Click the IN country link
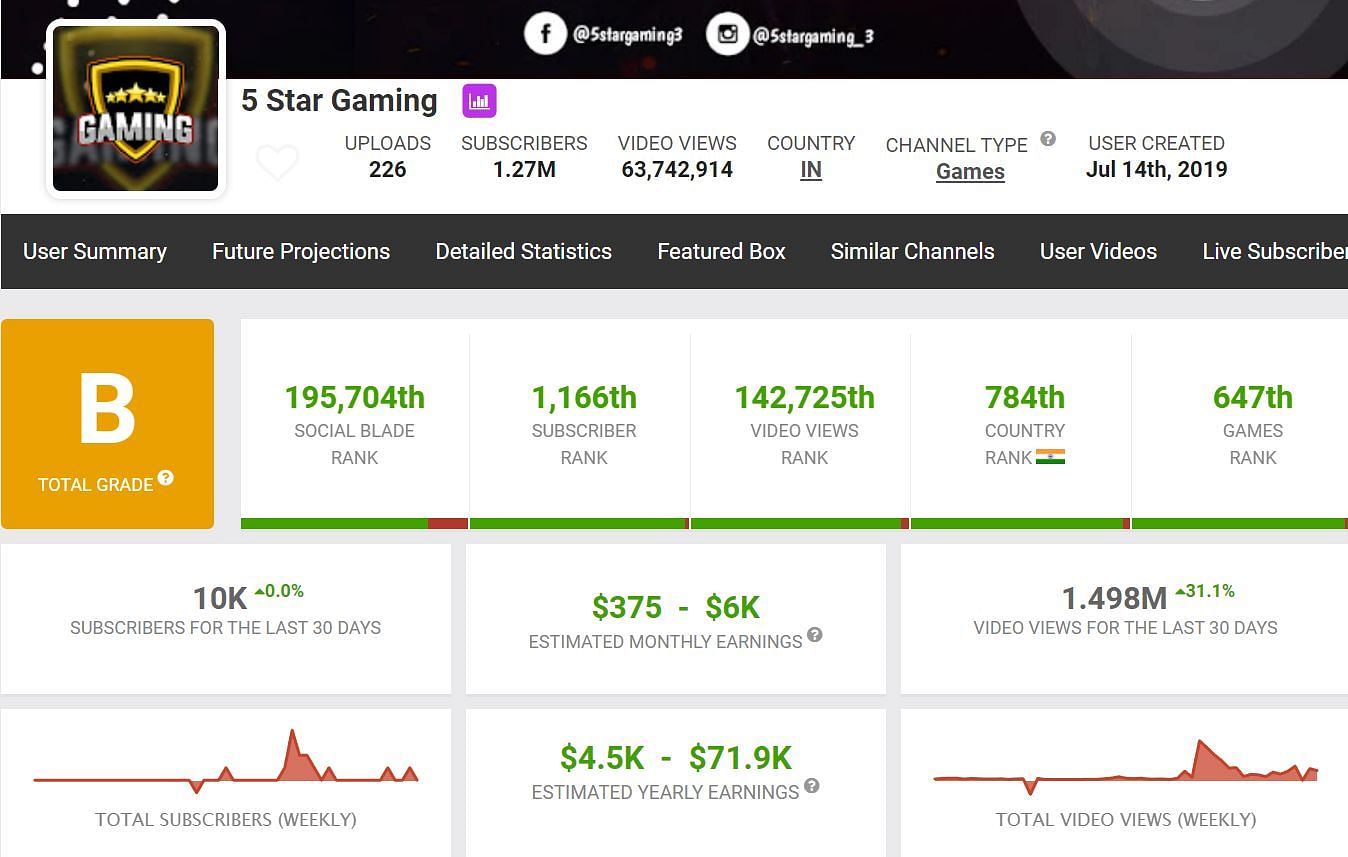 [x=811, y=170]
